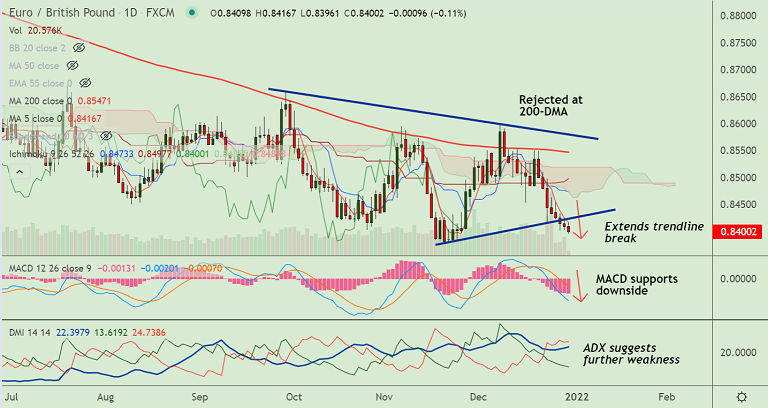Click MACD histogram value −0.00131
The height and width of the screenshot is (408, 768).
pos(117,268)
